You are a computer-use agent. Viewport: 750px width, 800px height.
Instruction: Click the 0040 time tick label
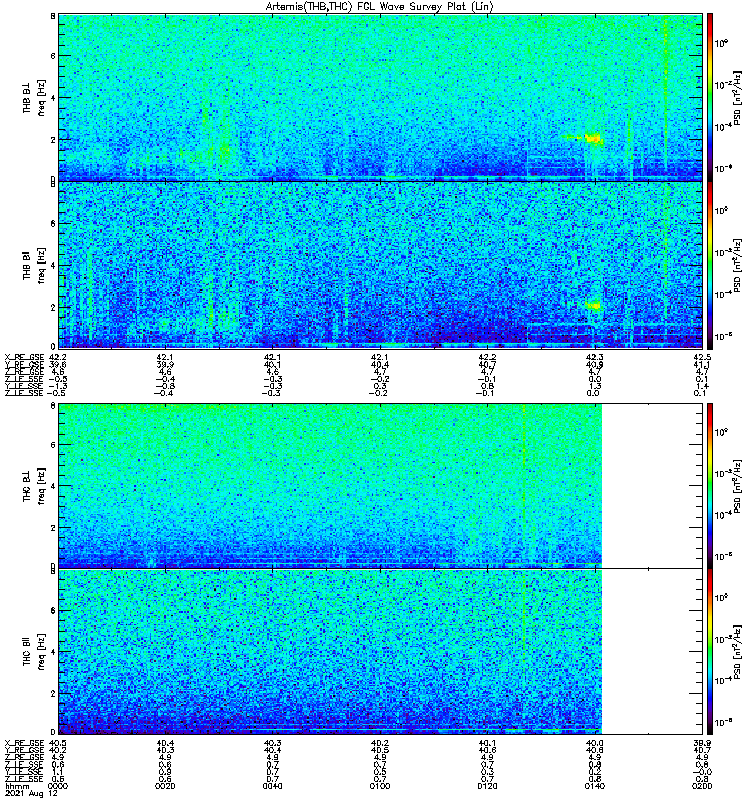272,786
